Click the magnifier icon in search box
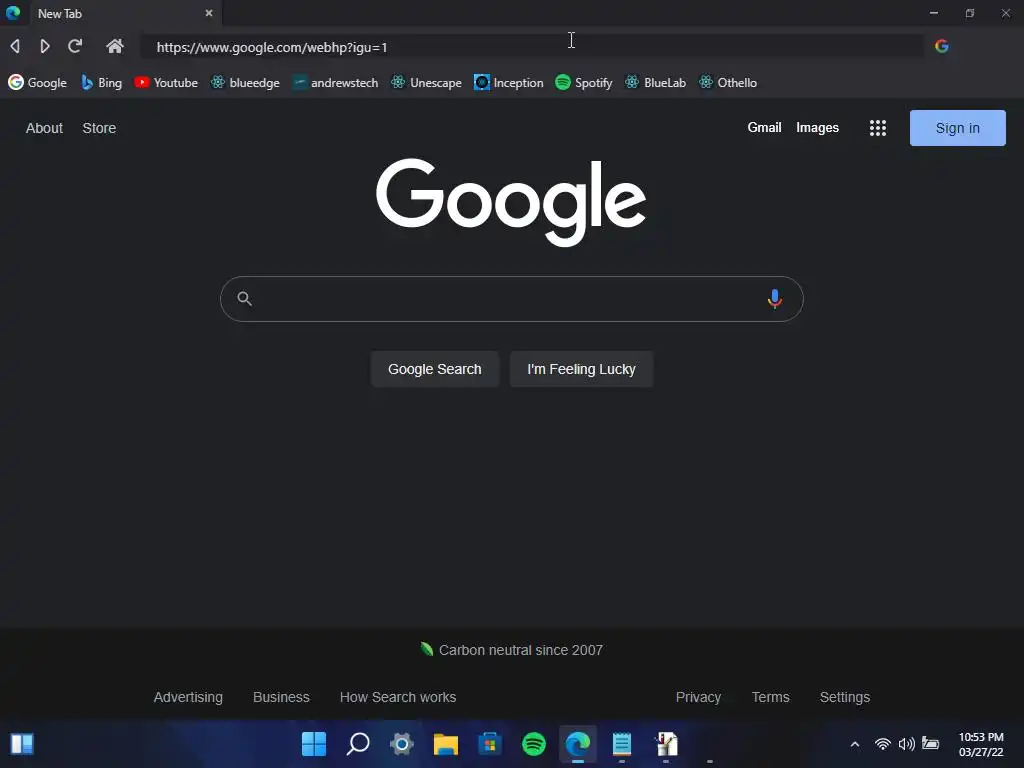Viewport: 1024px width, 768px height. (x=244, y=298)
